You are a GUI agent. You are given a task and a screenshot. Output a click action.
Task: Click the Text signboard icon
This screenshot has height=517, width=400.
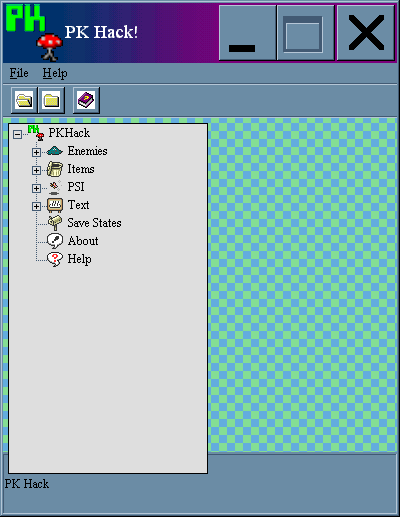coord(55,205)
